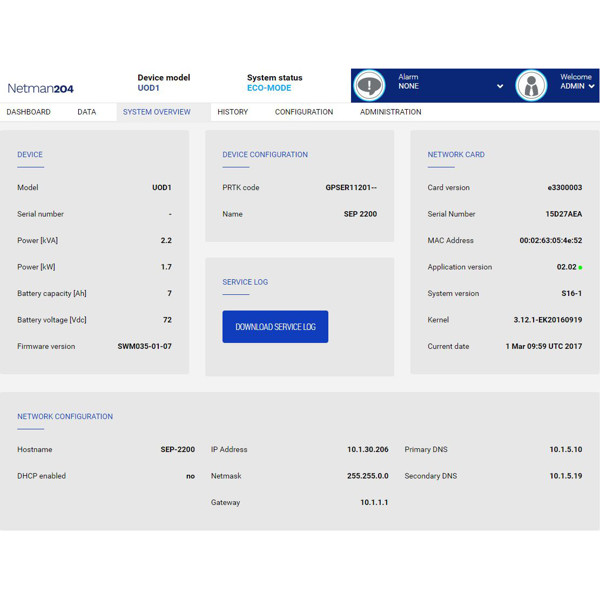This screenshot has width=600, height=600.
Task: Go to the Configuration tab
Action: pyautogui.click(x=304, y=112)
